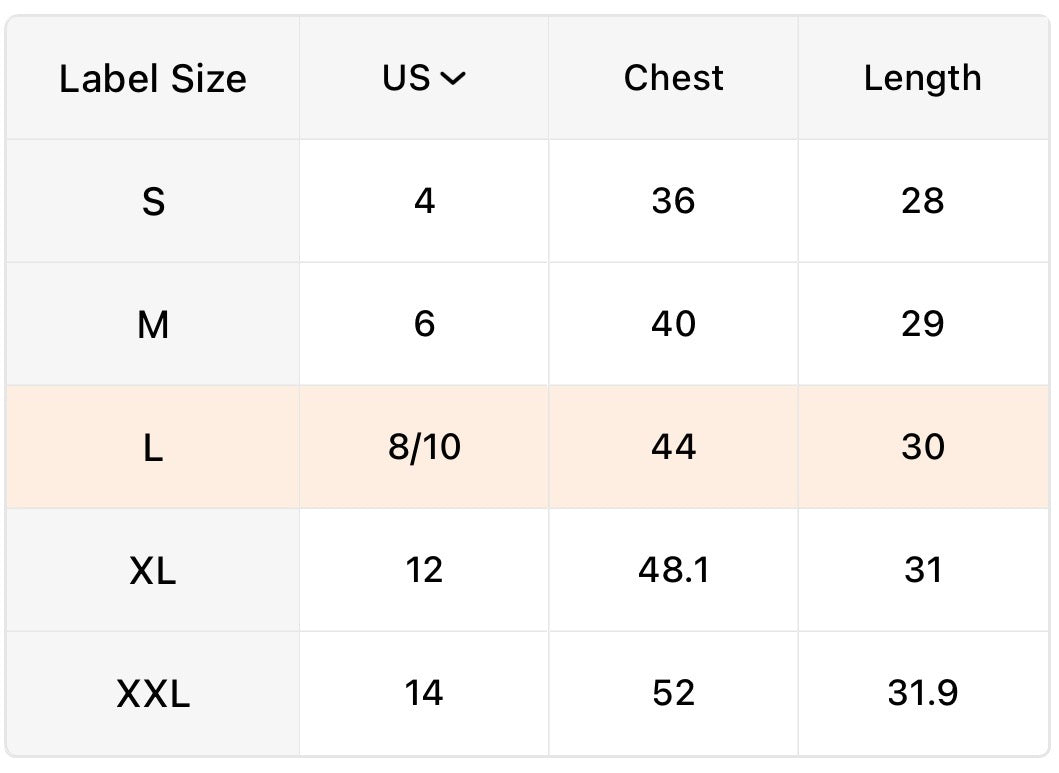
Task: Click the 48.1 chest measurement cell
Action: (x=673, y=570)
